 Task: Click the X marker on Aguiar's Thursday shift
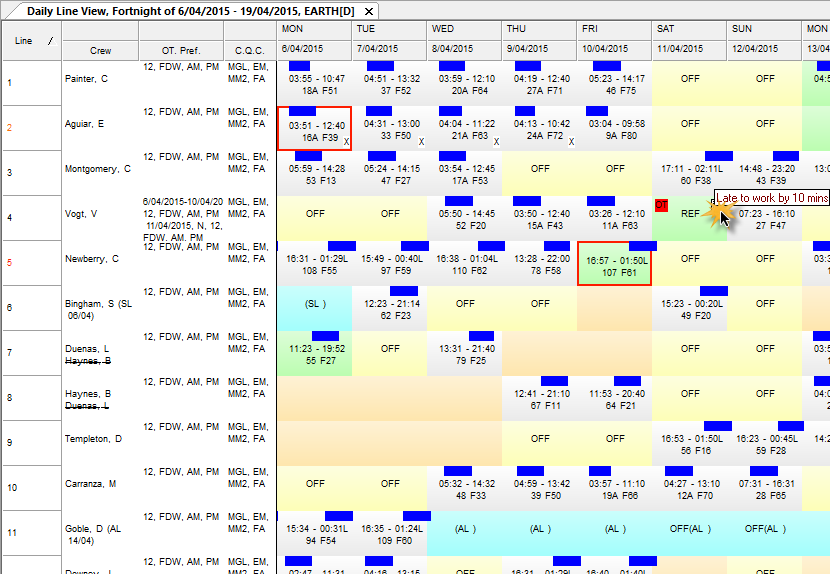pos(571,143)
